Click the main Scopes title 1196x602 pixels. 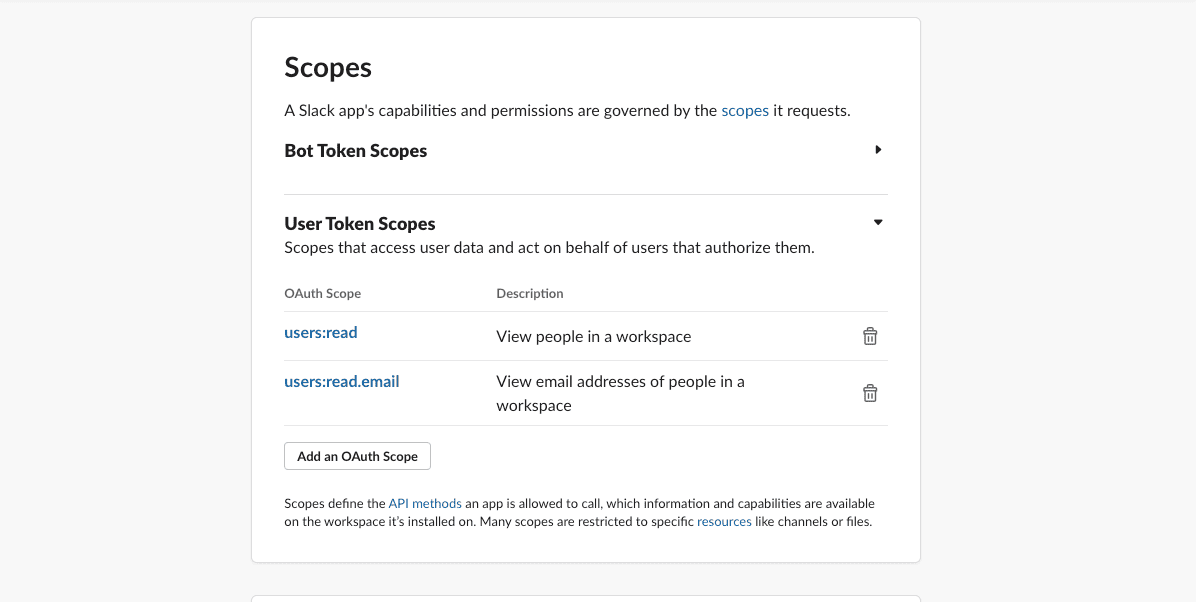tap(328, 67)
